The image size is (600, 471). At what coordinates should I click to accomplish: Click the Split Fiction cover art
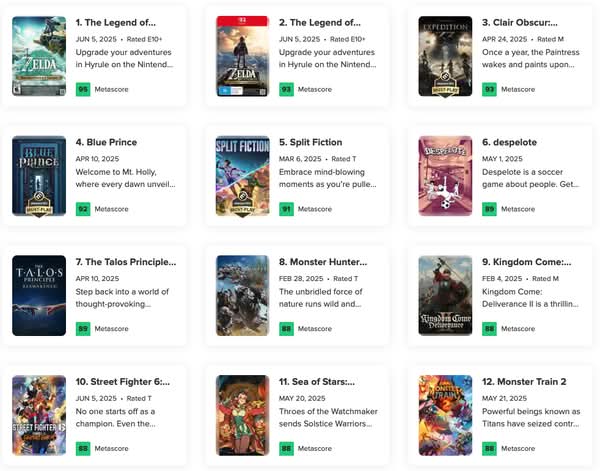click(243, 176)
